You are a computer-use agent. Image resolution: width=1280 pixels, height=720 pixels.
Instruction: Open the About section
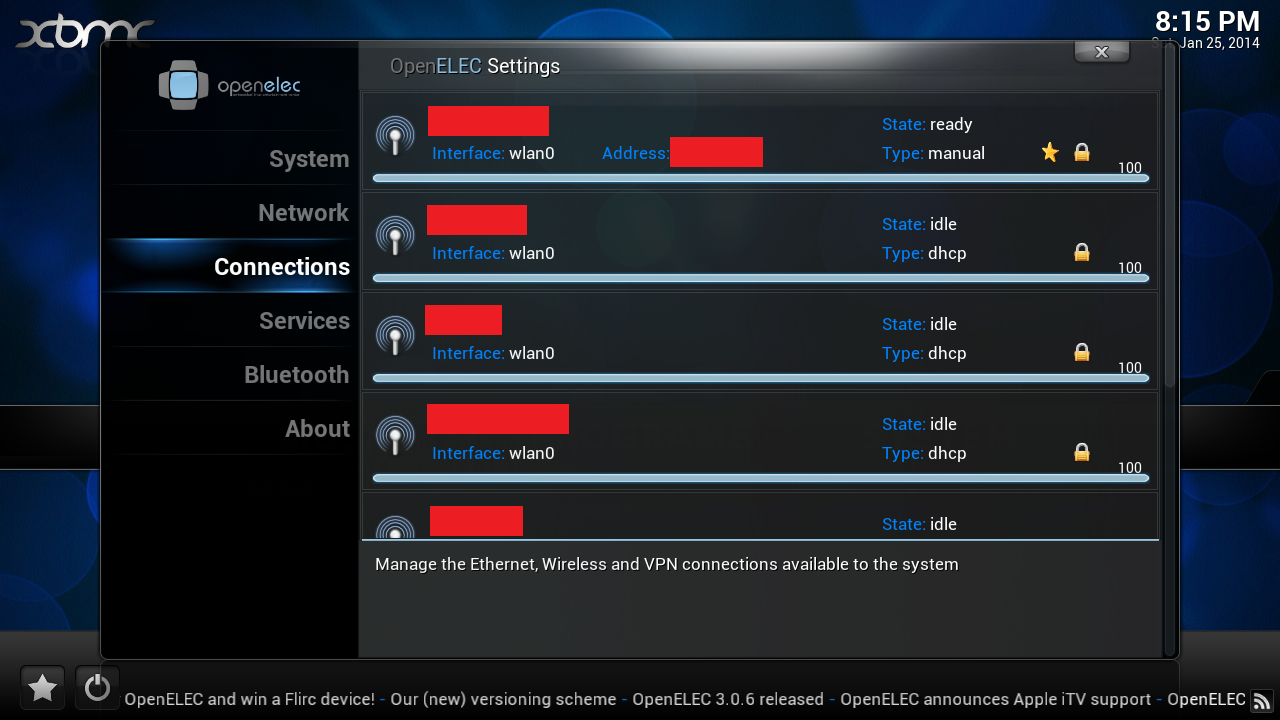317,429
